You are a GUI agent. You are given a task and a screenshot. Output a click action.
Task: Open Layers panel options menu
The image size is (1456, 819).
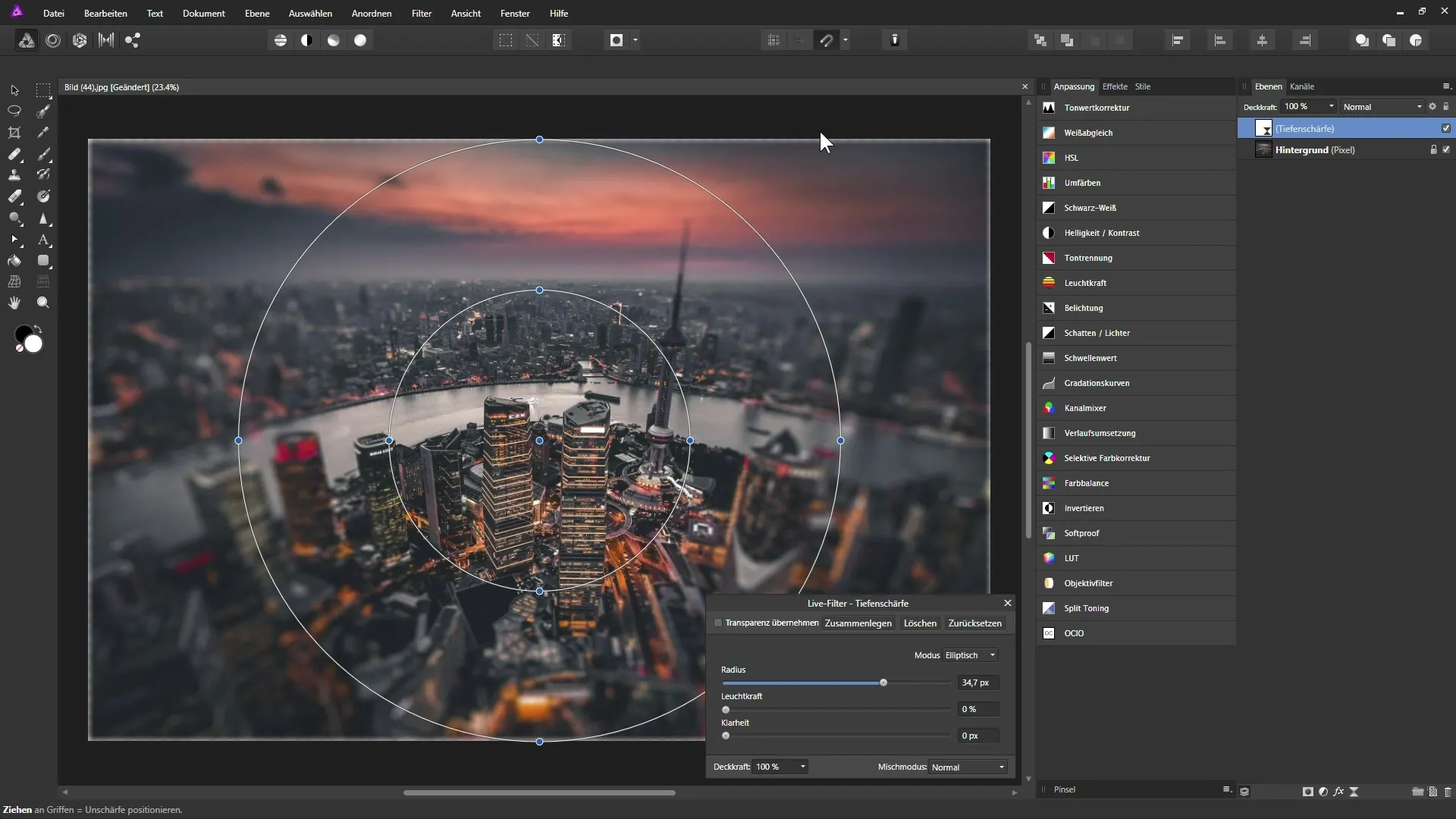[1446, 86]
